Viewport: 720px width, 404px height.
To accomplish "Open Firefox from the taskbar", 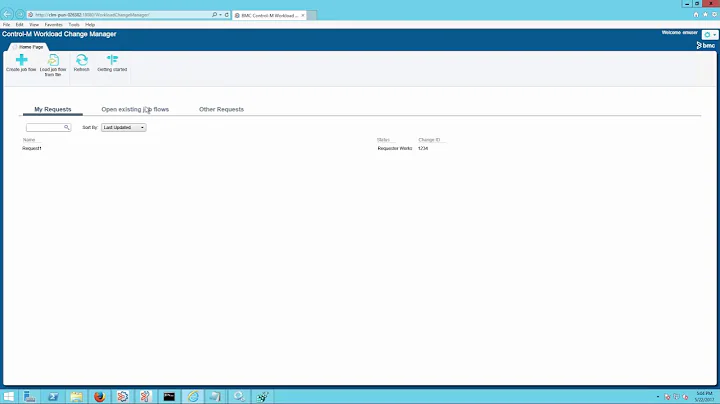I will (x=100, y=397).
